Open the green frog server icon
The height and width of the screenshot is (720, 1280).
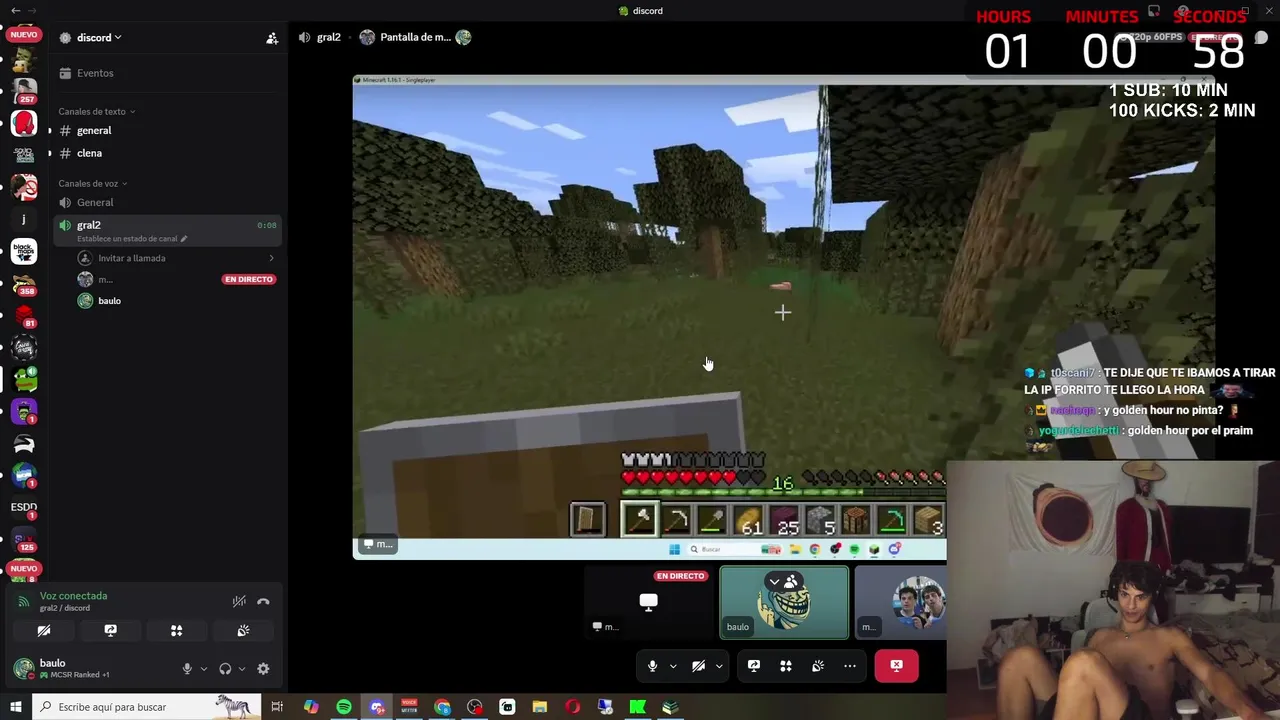click(x=24, y=380)
